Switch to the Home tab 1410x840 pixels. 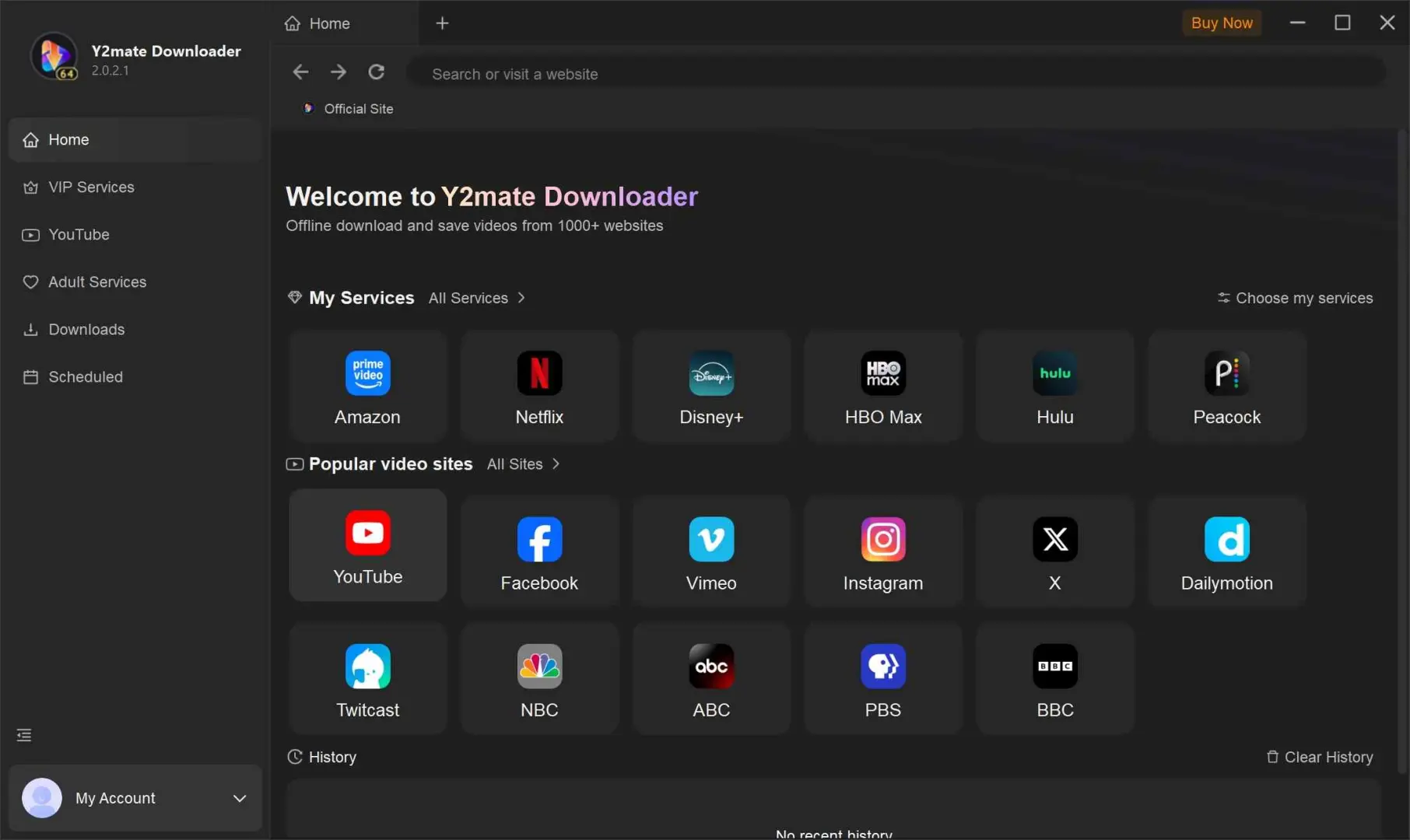point(345,23)
